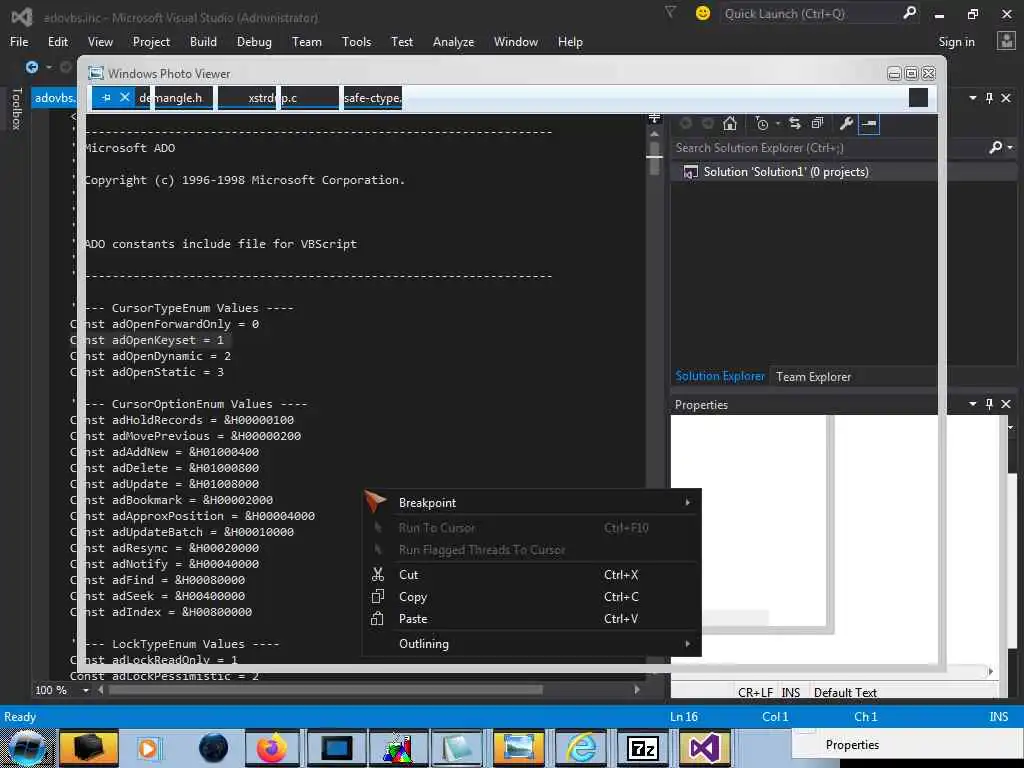Image resolution: width=1024 pixels, height=768 pixels.
Task: Open the Analyze menu
Action: (x=453, y=42)
